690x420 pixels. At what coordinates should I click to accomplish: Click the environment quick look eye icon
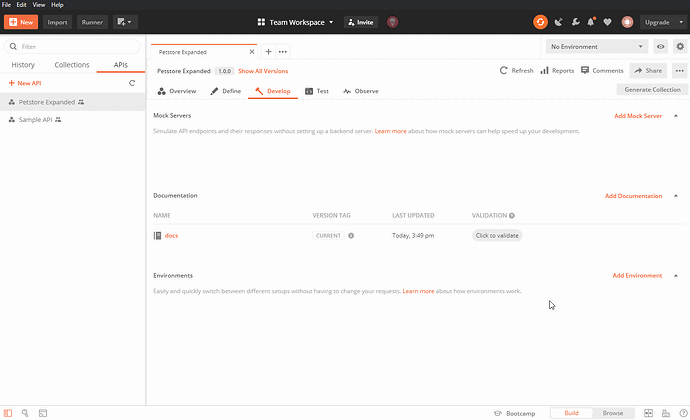coord(661,46)
